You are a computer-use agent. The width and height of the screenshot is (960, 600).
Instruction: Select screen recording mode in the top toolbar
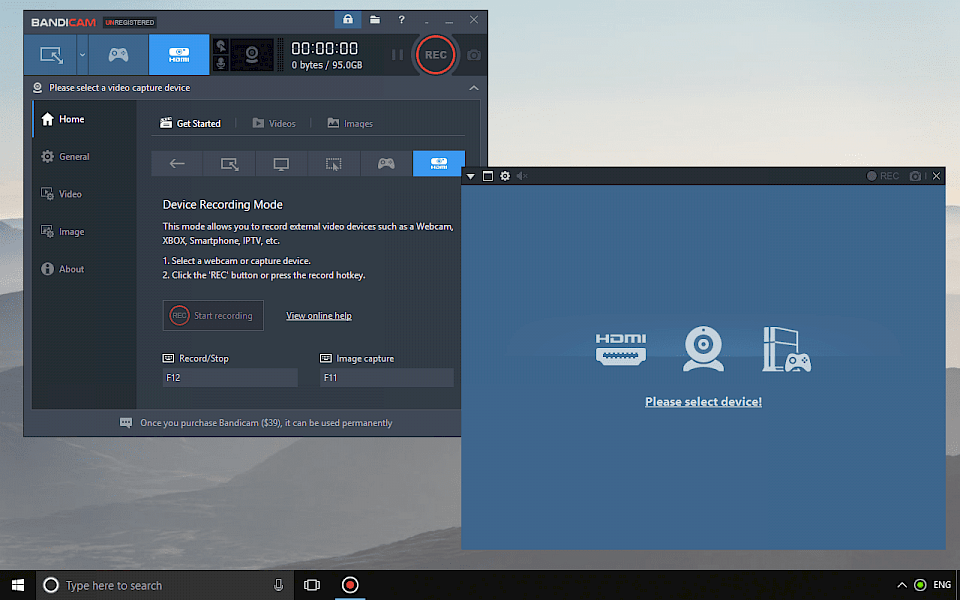[51, 55]
